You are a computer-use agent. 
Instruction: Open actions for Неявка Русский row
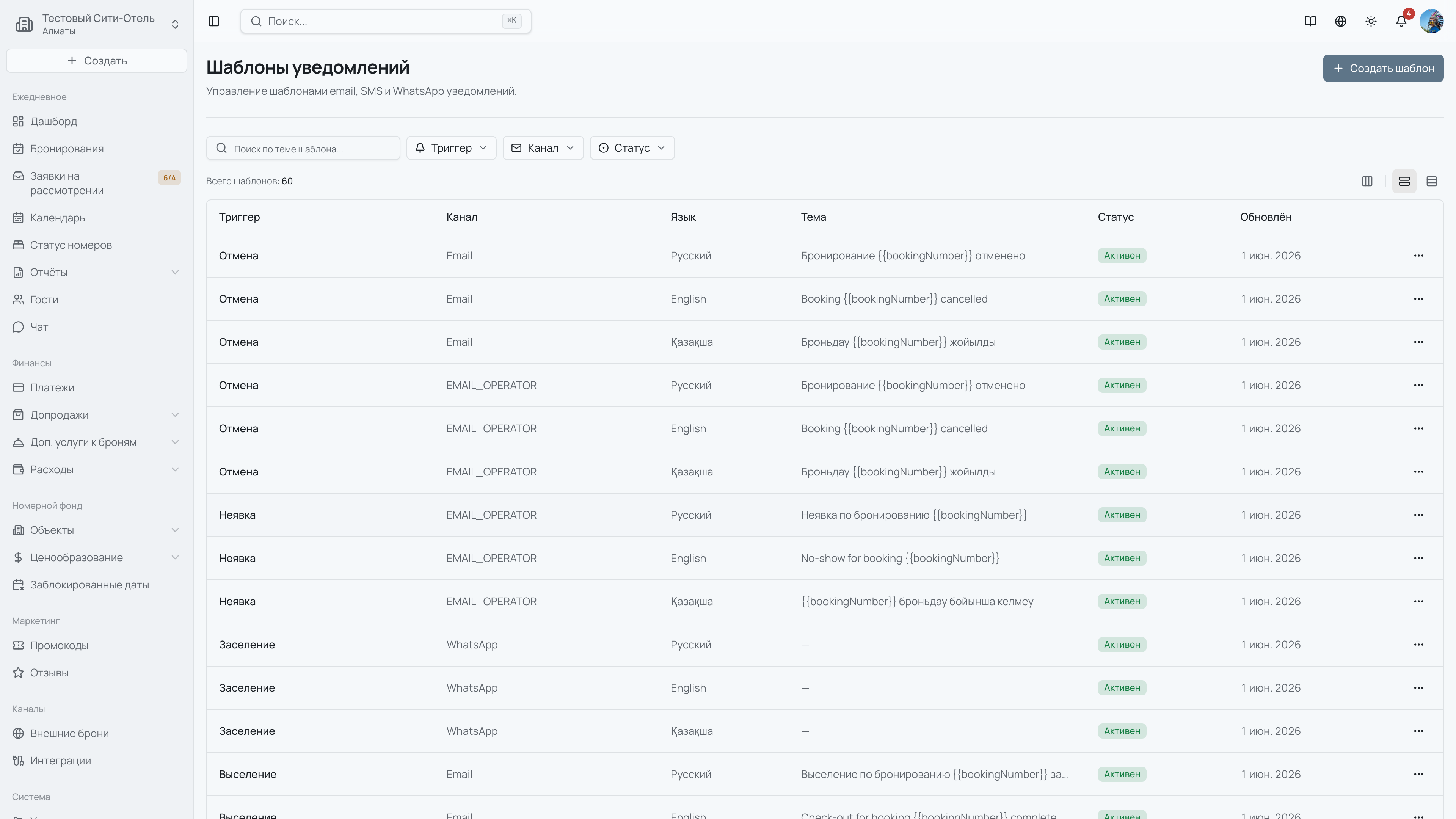point(1419,515)
